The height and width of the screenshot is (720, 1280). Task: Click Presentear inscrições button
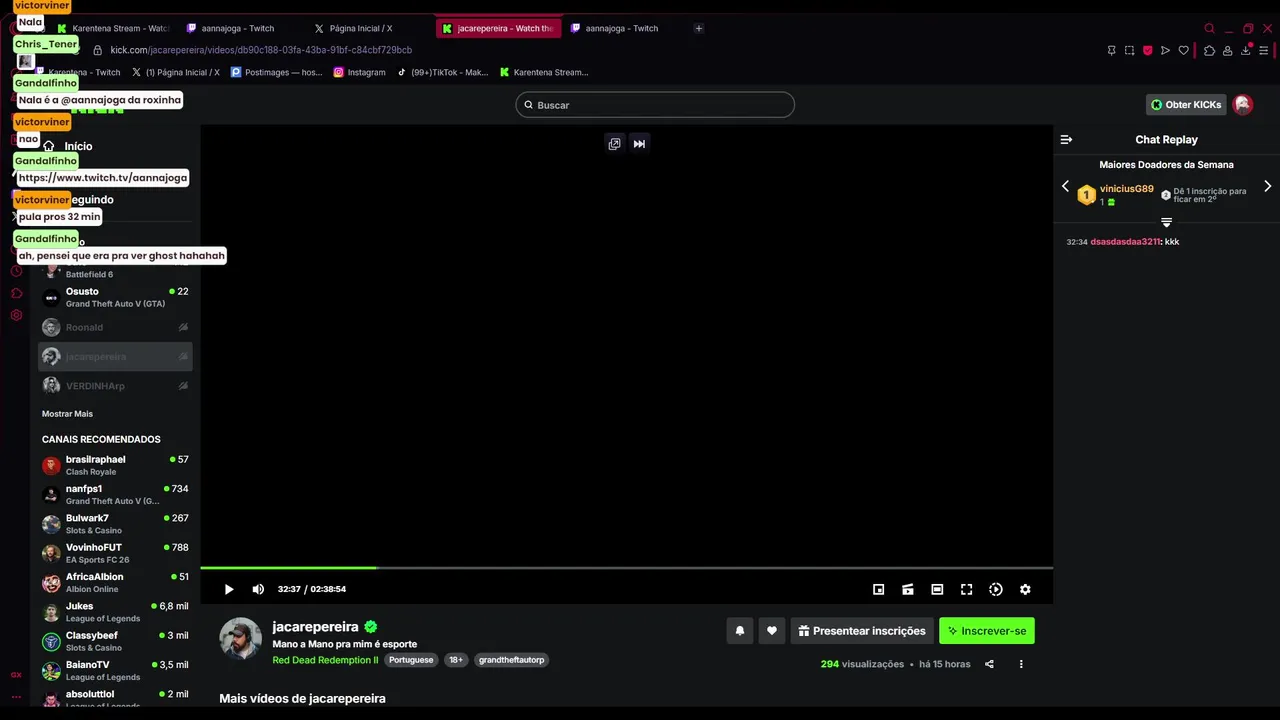pos(862,631)
